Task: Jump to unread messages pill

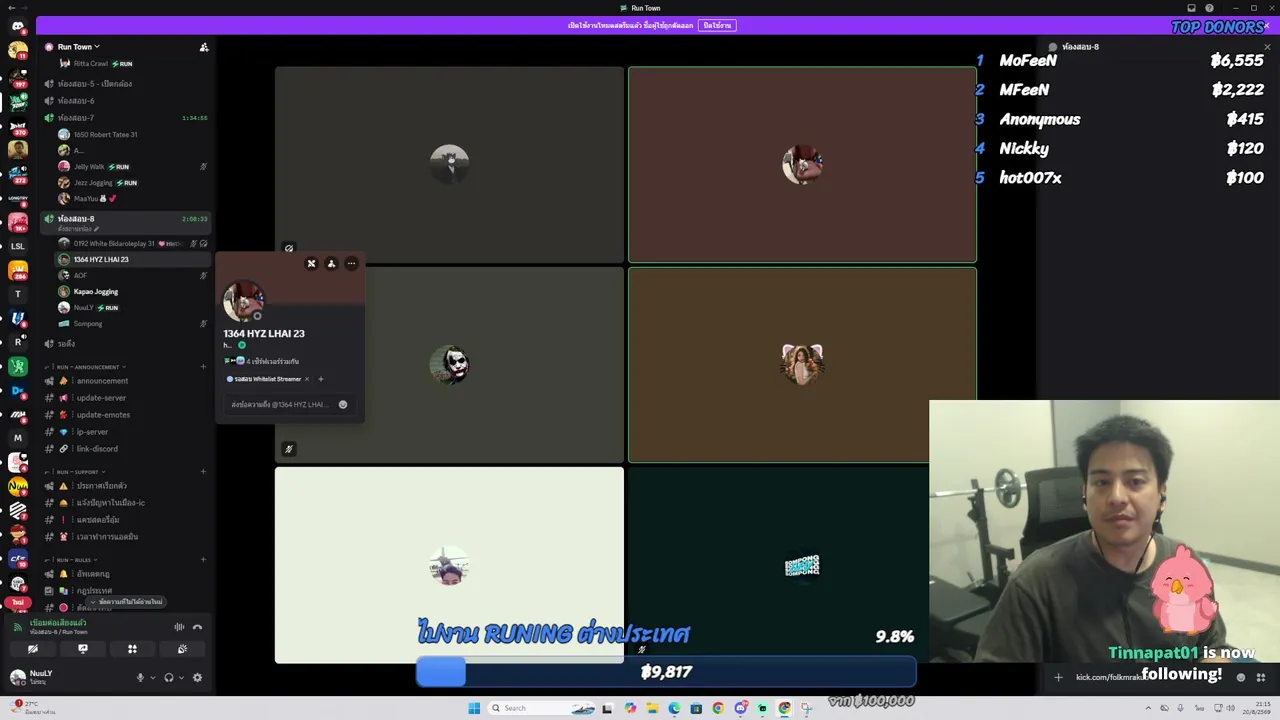Action: [126, 602]
